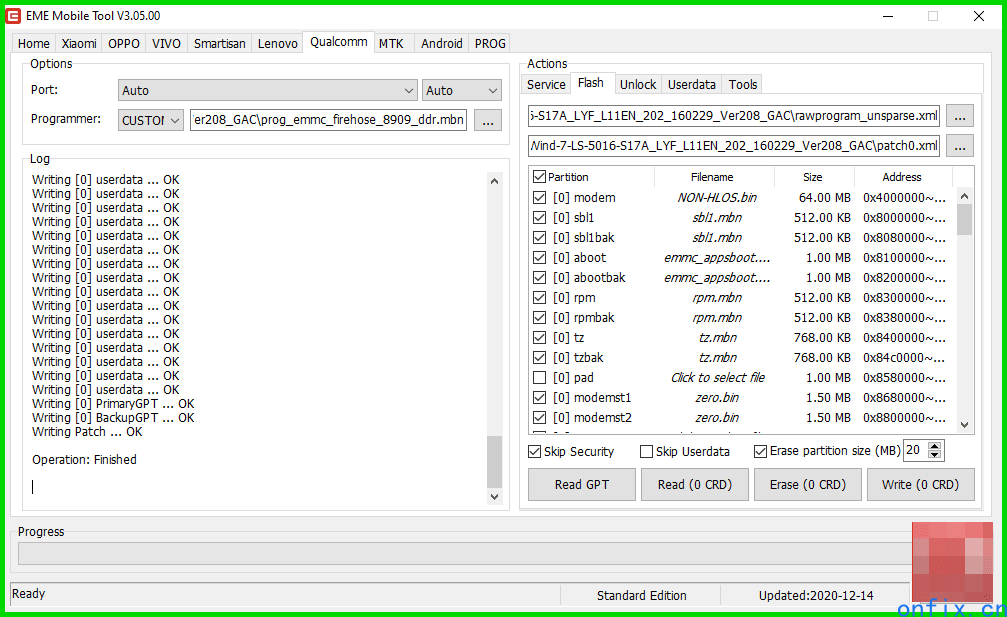Uncheck the sbl1bak partition checkbox

coord(539,238)
